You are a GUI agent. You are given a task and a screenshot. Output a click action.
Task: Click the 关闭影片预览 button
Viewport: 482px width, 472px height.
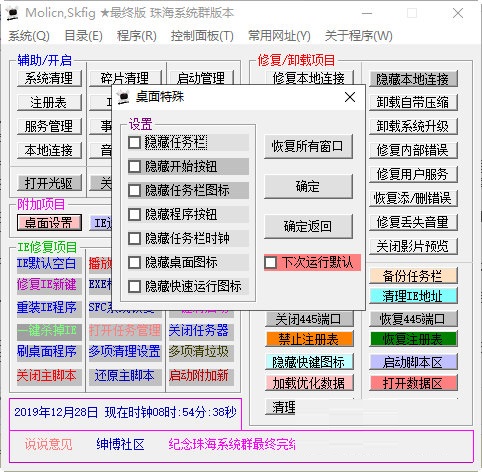(x=413, y=246)
